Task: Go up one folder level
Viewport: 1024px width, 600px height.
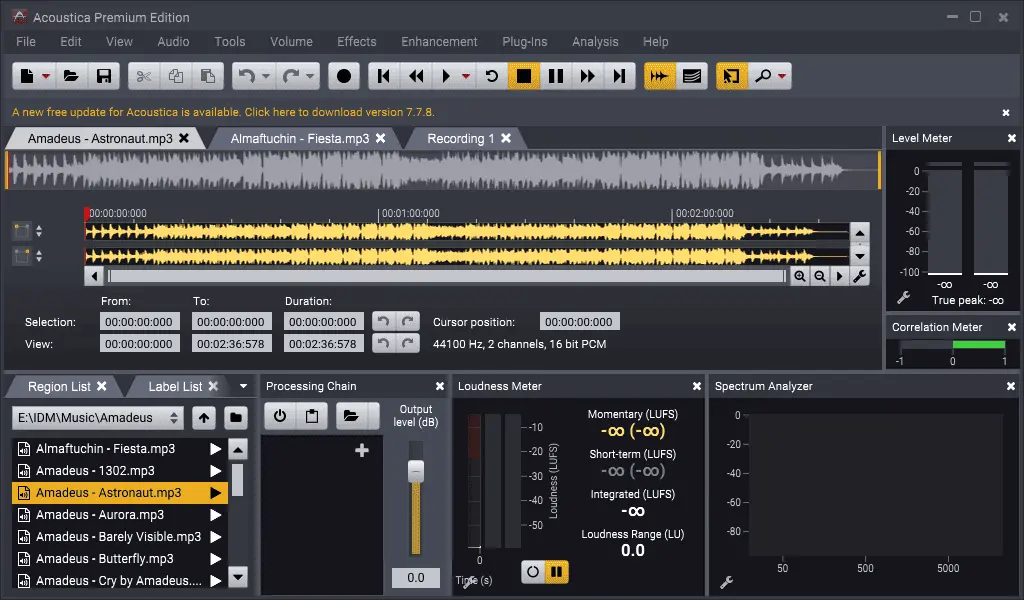Action: click(204, 418)
